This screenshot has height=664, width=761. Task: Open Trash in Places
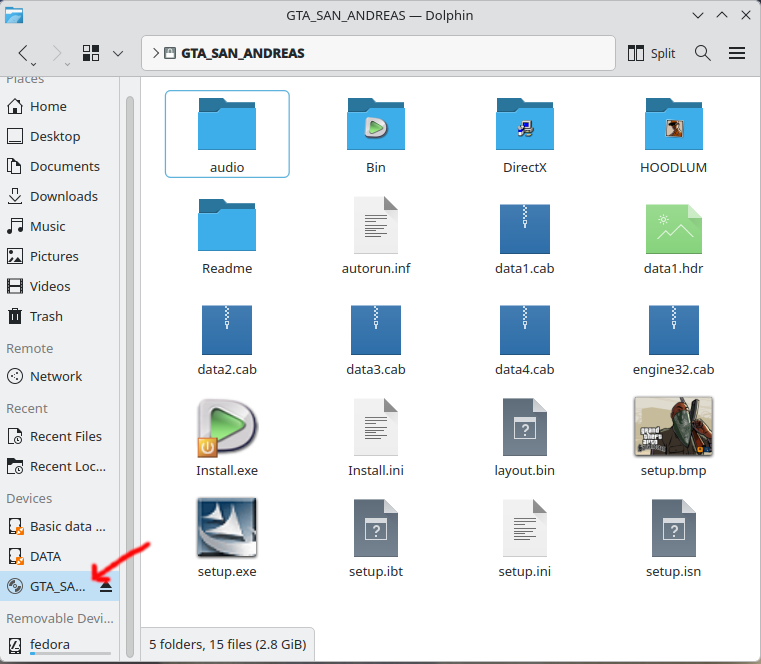click(59, 316)
